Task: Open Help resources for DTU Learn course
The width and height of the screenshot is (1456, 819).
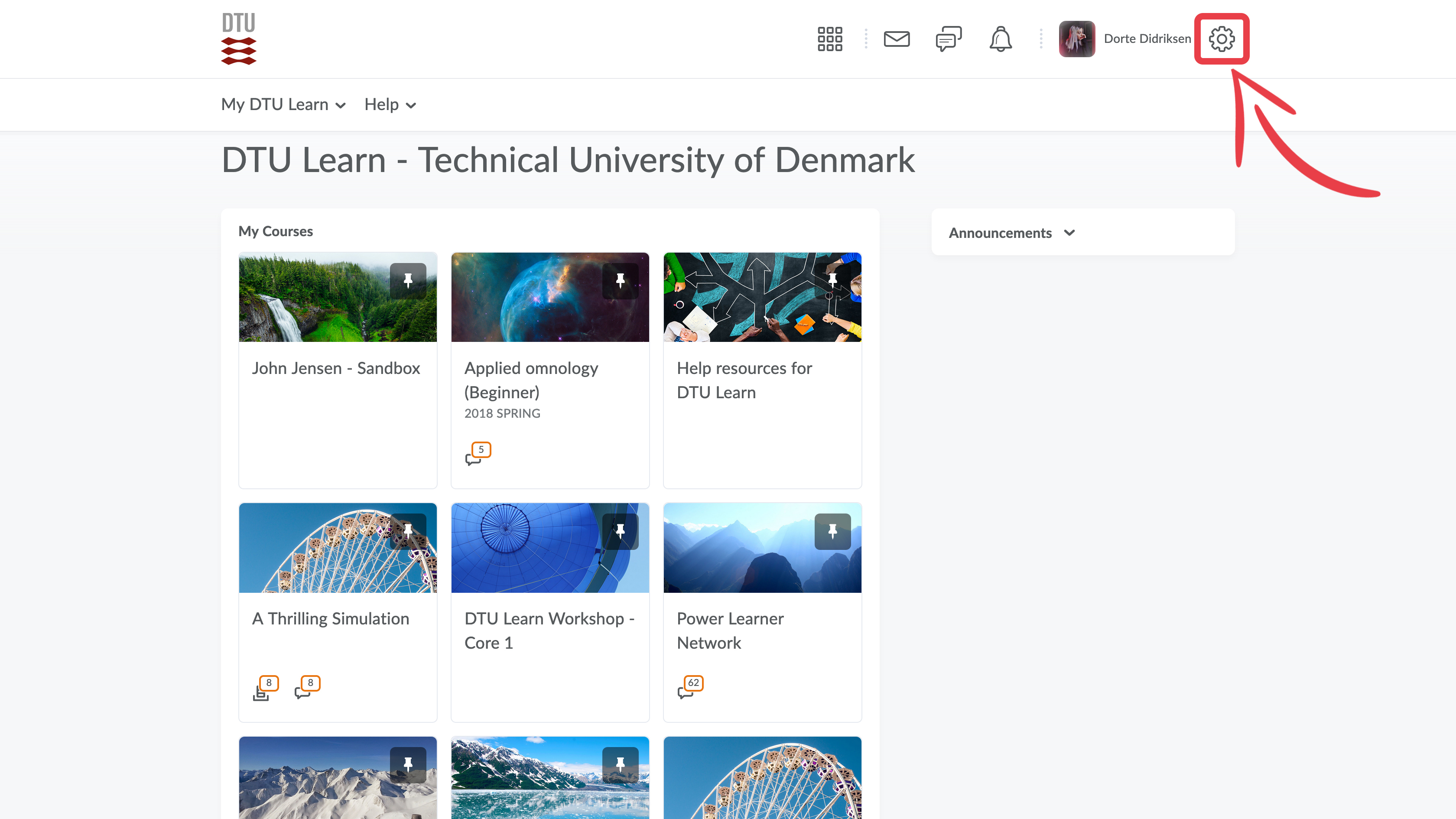Action: tap(744, 380)
